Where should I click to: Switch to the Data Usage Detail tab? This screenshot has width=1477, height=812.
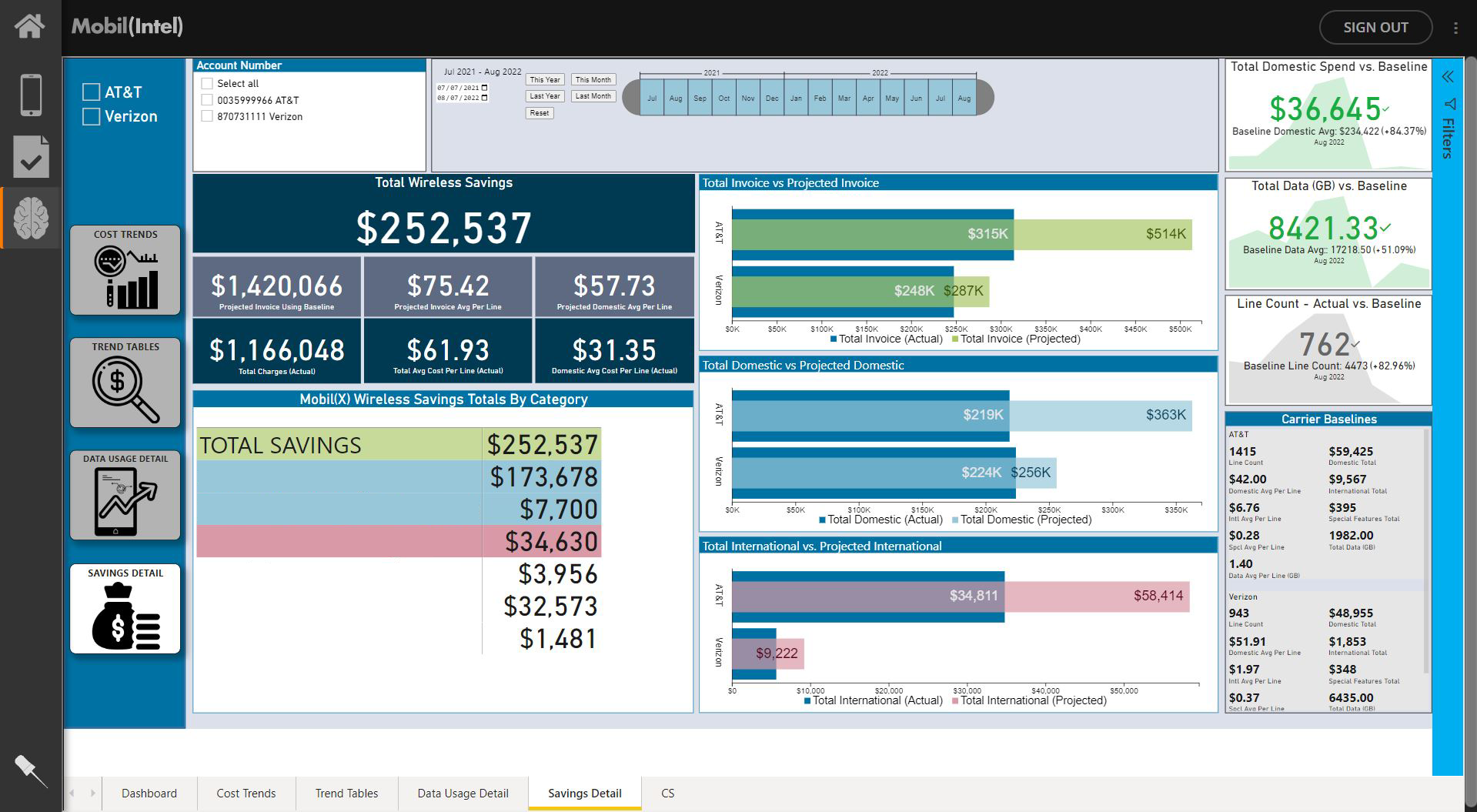point(463,794)
